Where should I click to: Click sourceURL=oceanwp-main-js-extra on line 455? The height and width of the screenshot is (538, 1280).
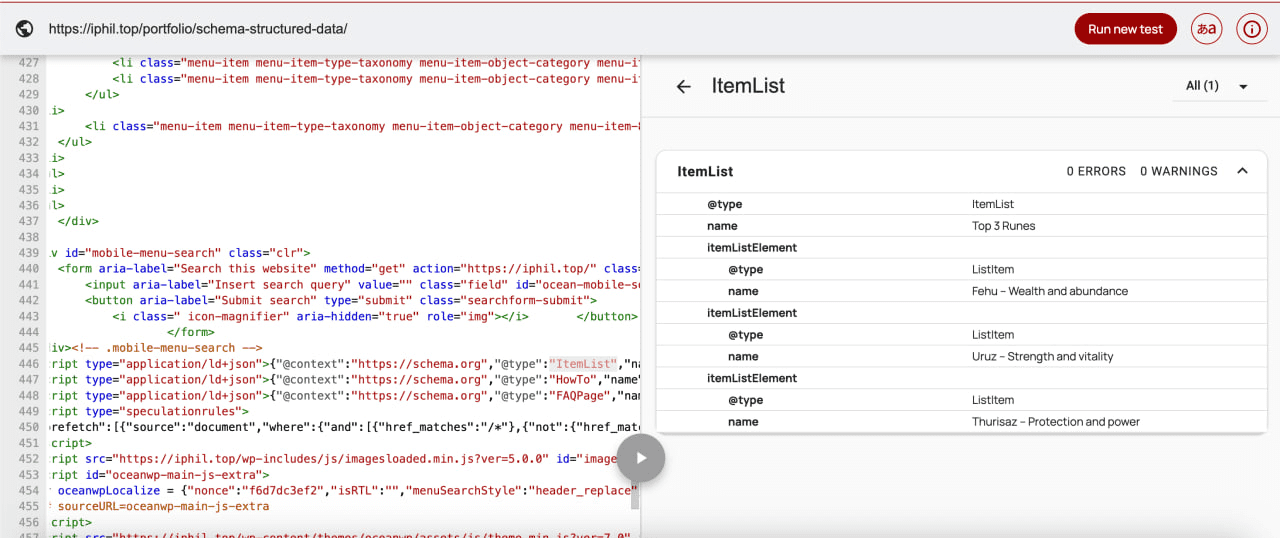(x=163, y=507)
